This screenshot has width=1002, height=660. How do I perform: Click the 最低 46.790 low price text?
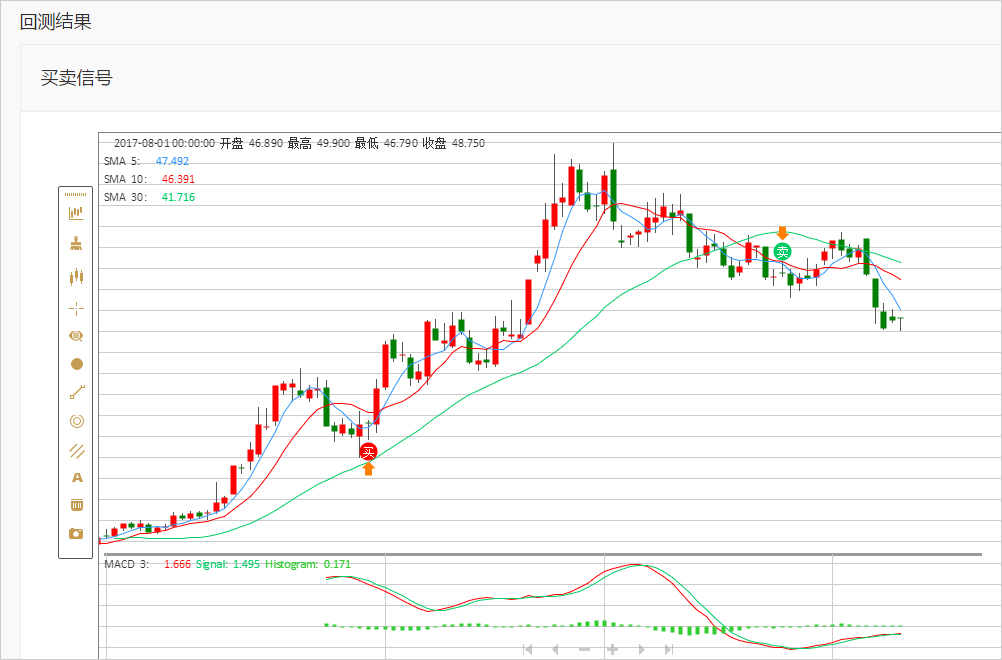tap(386, 143)
